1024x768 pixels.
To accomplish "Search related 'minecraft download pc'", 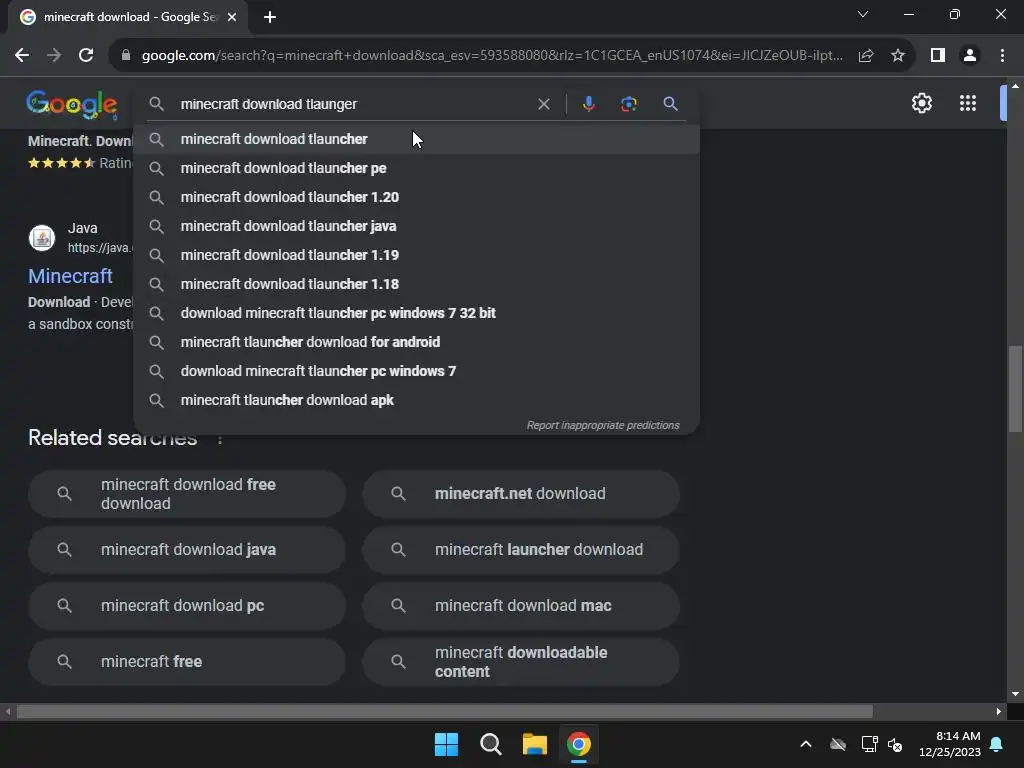I will pos(187,606).
